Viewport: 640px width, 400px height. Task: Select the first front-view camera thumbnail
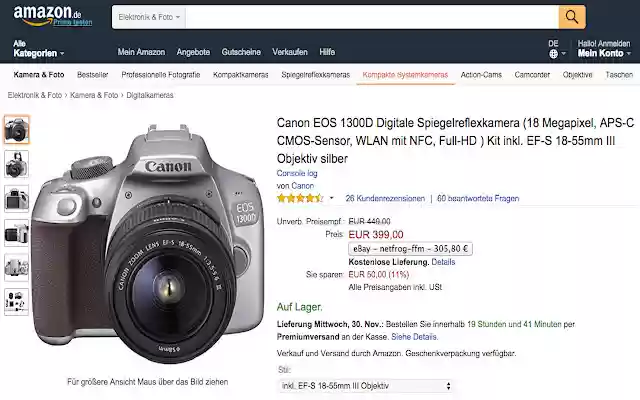[17, 130]
